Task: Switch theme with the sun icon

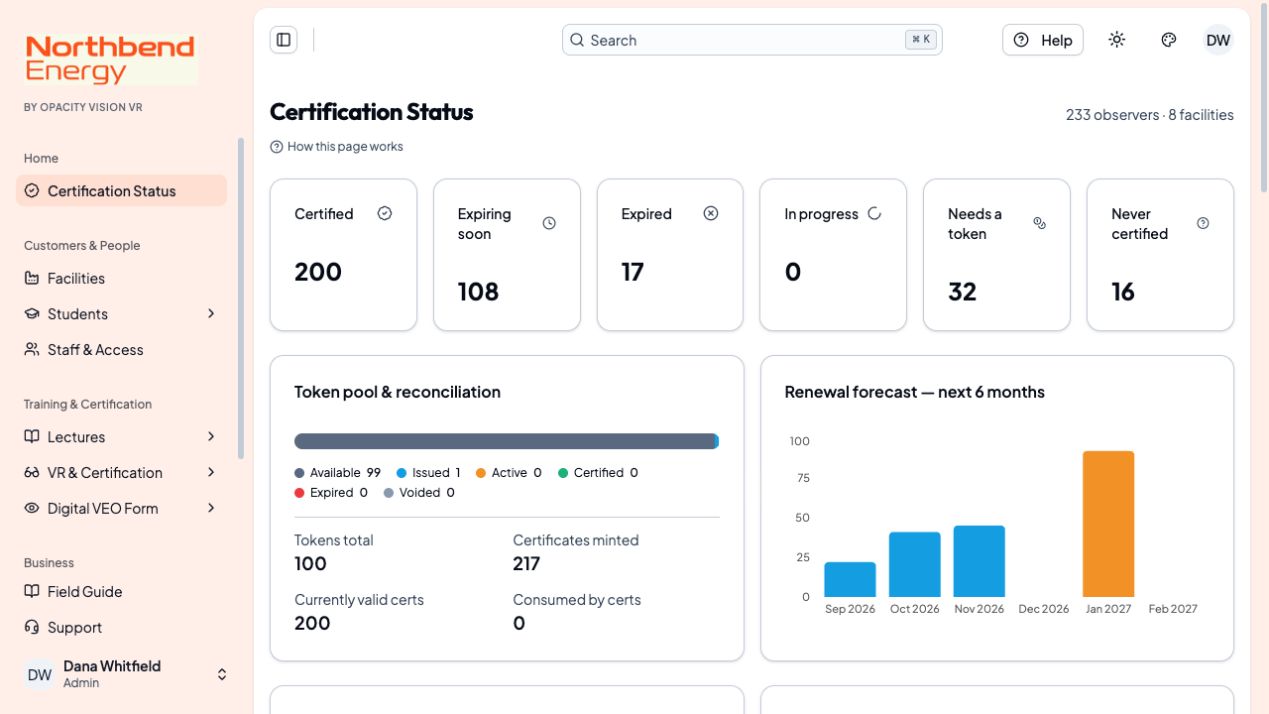Action: [x=1117, y=40]
